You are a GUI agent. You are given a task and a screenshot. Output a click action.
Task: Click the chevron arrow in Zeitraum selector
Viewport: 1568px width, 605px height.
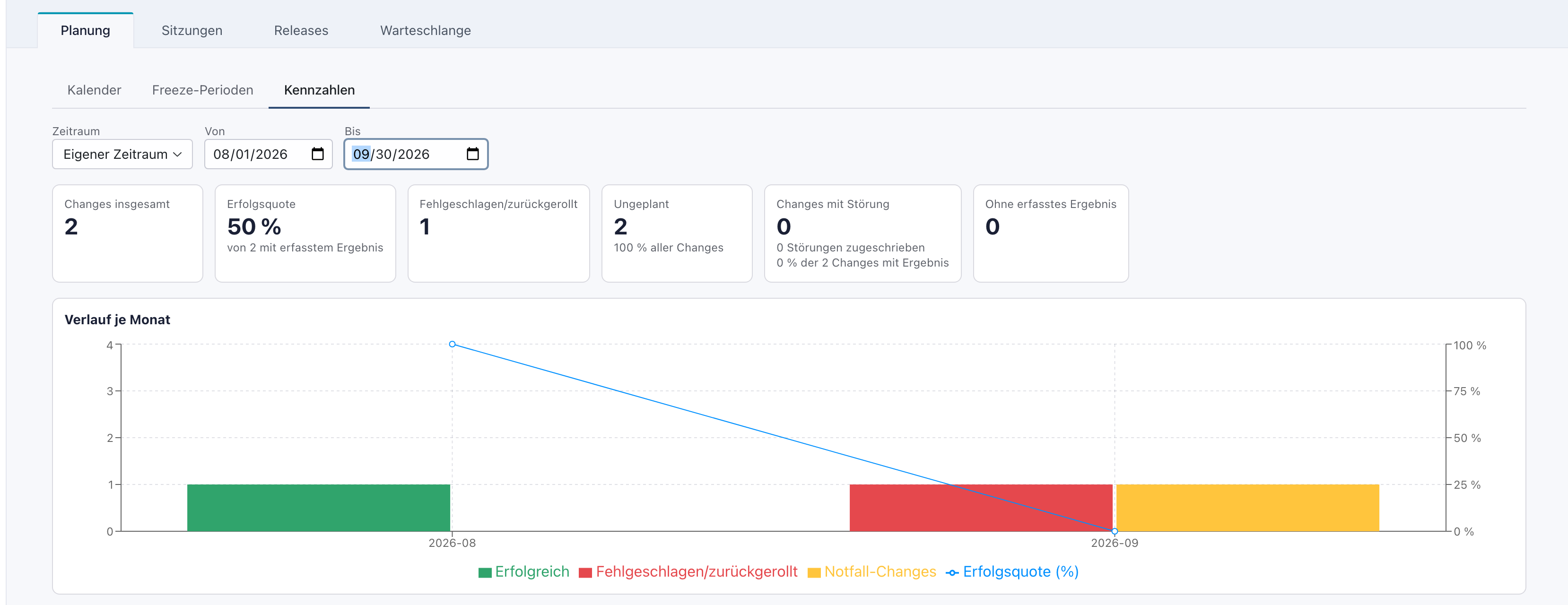click(178, 155)
